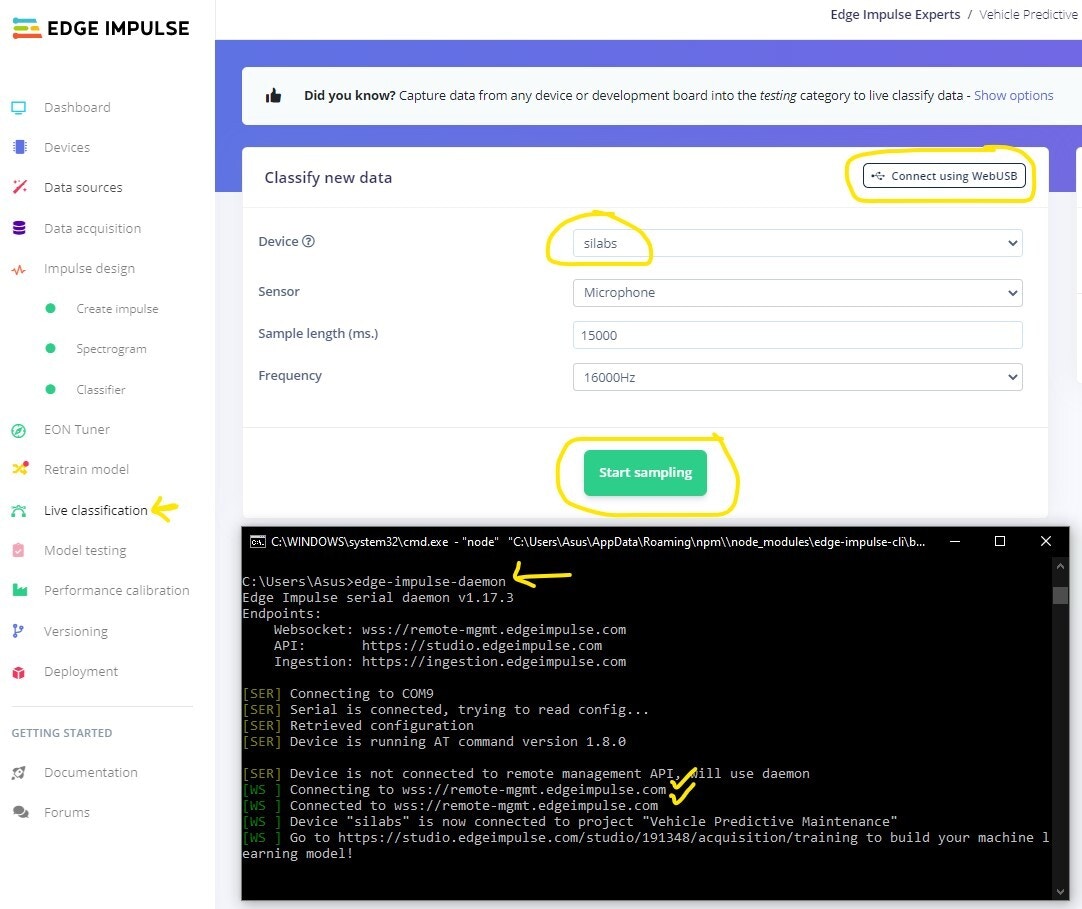Select Live classification menu item
This screenshot has width=1082, height=909.
(96, 510)
